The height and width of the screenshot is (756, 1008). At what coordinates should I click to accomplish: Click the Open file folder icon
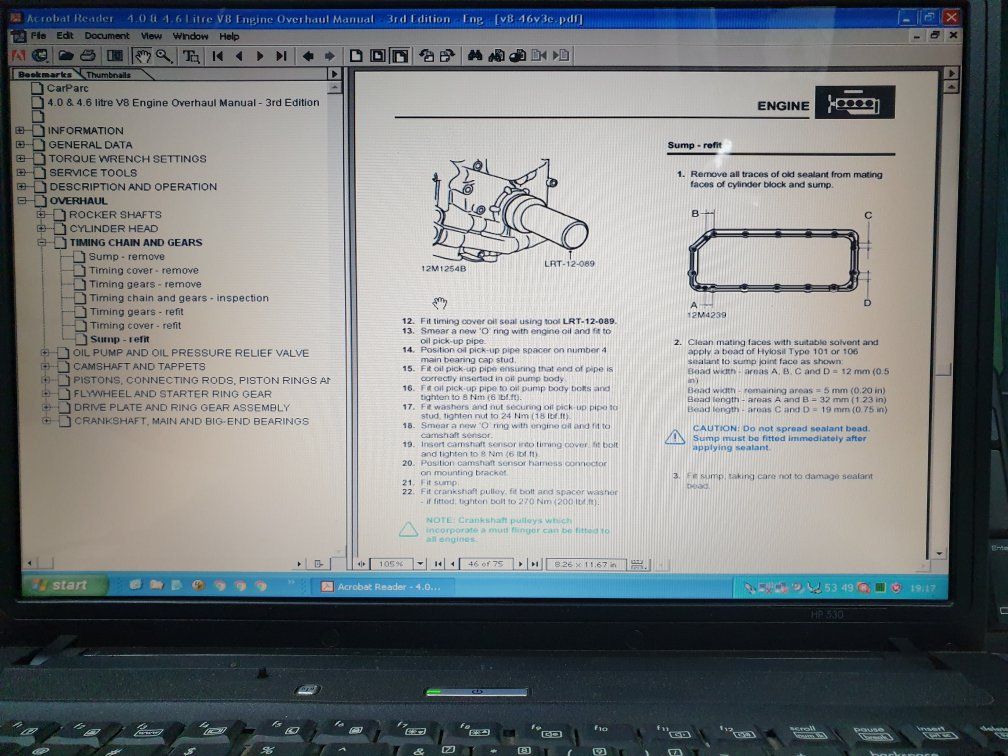pos(66,56)
